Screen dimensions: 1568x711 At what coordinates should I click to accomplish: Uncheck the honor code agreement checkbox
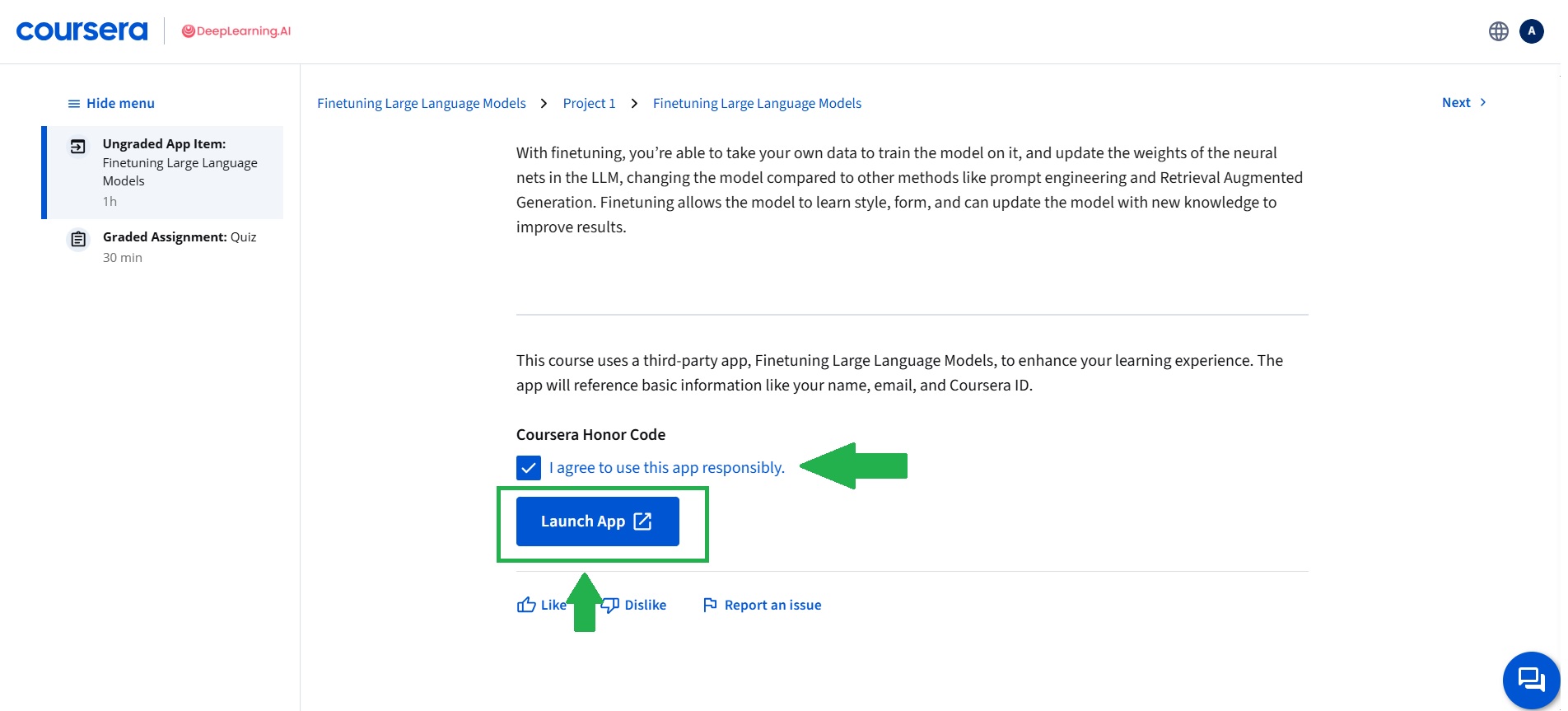(529, 468)
